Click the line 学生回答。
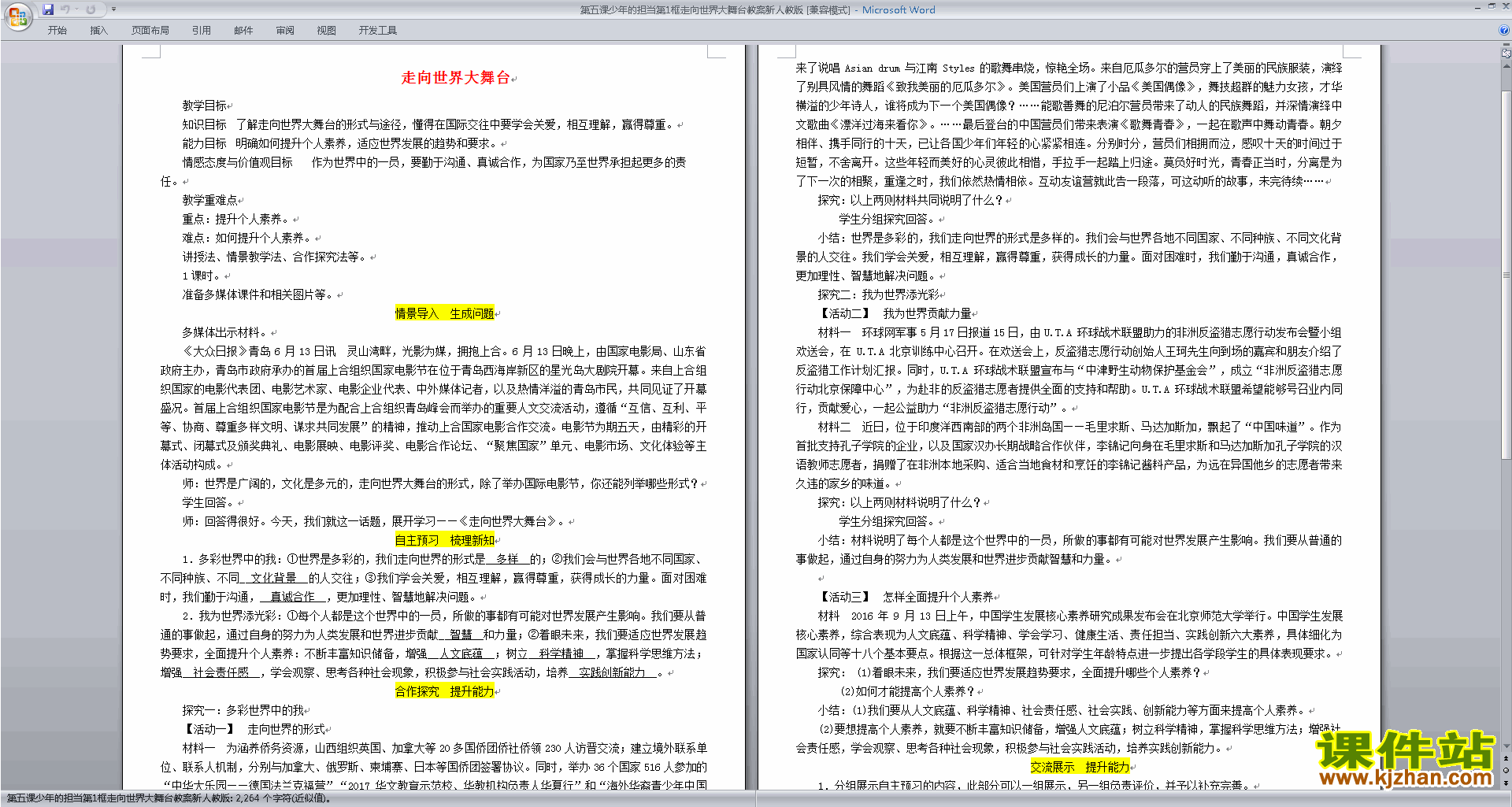Screen dimensions: 1512x807 209,502
